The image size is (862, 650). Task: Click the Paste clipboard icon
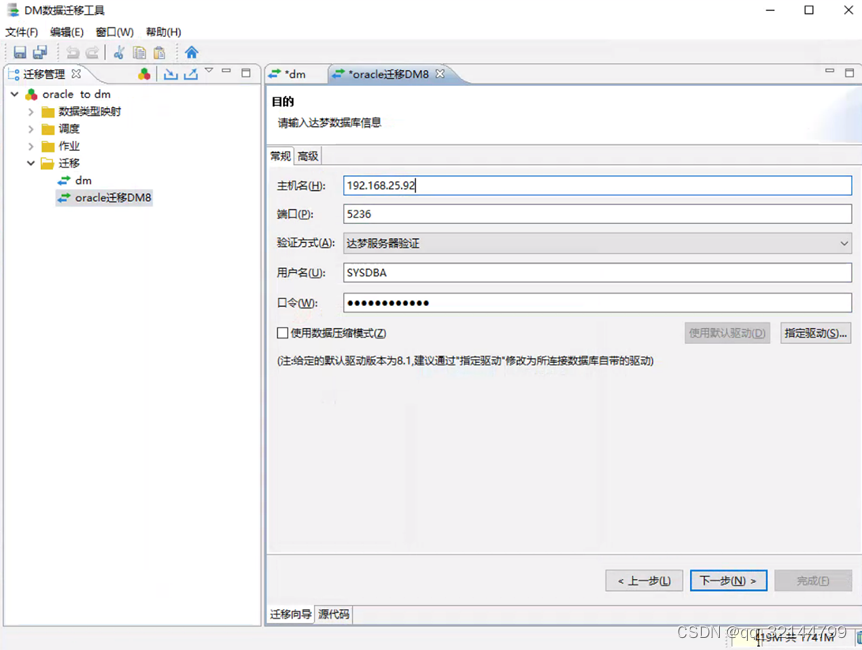click(x=159, y=52)
